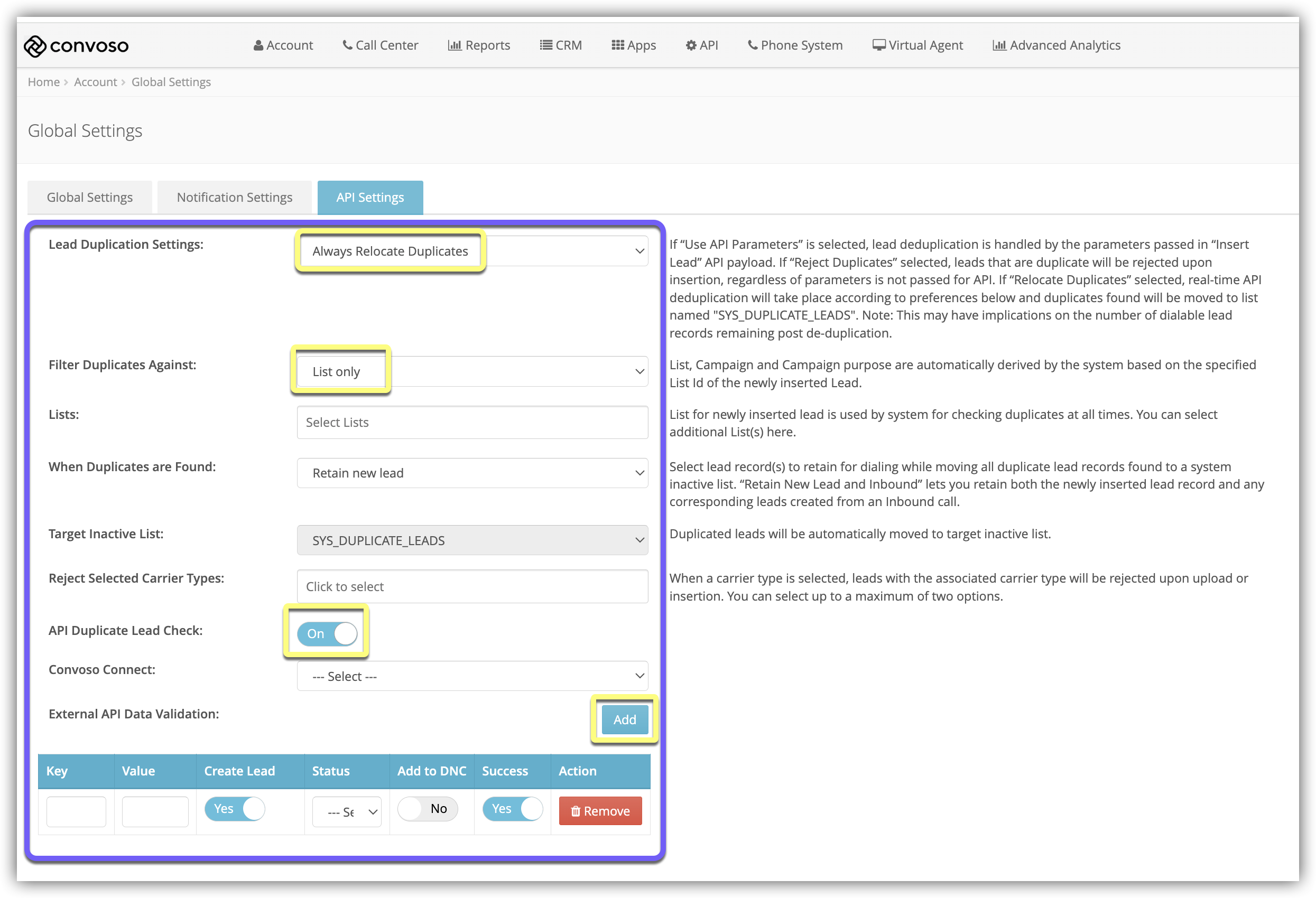Enable the Add to DNC switch
Image resolution: width=1316 pixels, height=898 pixels.
pyautogui.click(x=428, y=809)
